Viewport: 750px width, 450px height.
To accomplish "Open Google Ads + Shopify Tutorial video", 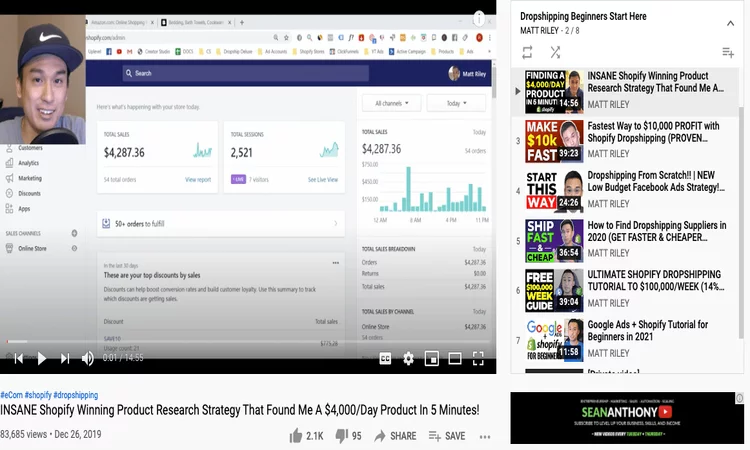I will pos(627,340).
